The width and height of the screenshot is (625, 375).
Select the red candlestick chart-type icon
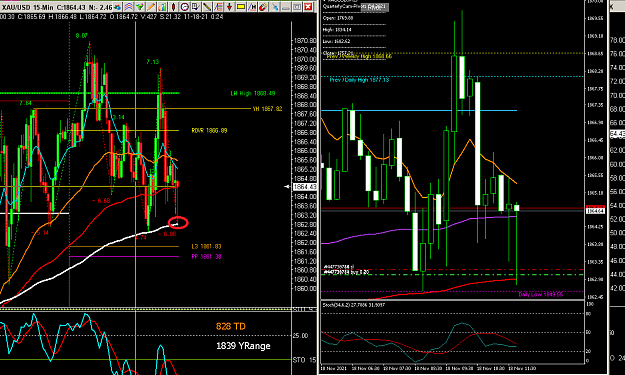click(173, 7)
